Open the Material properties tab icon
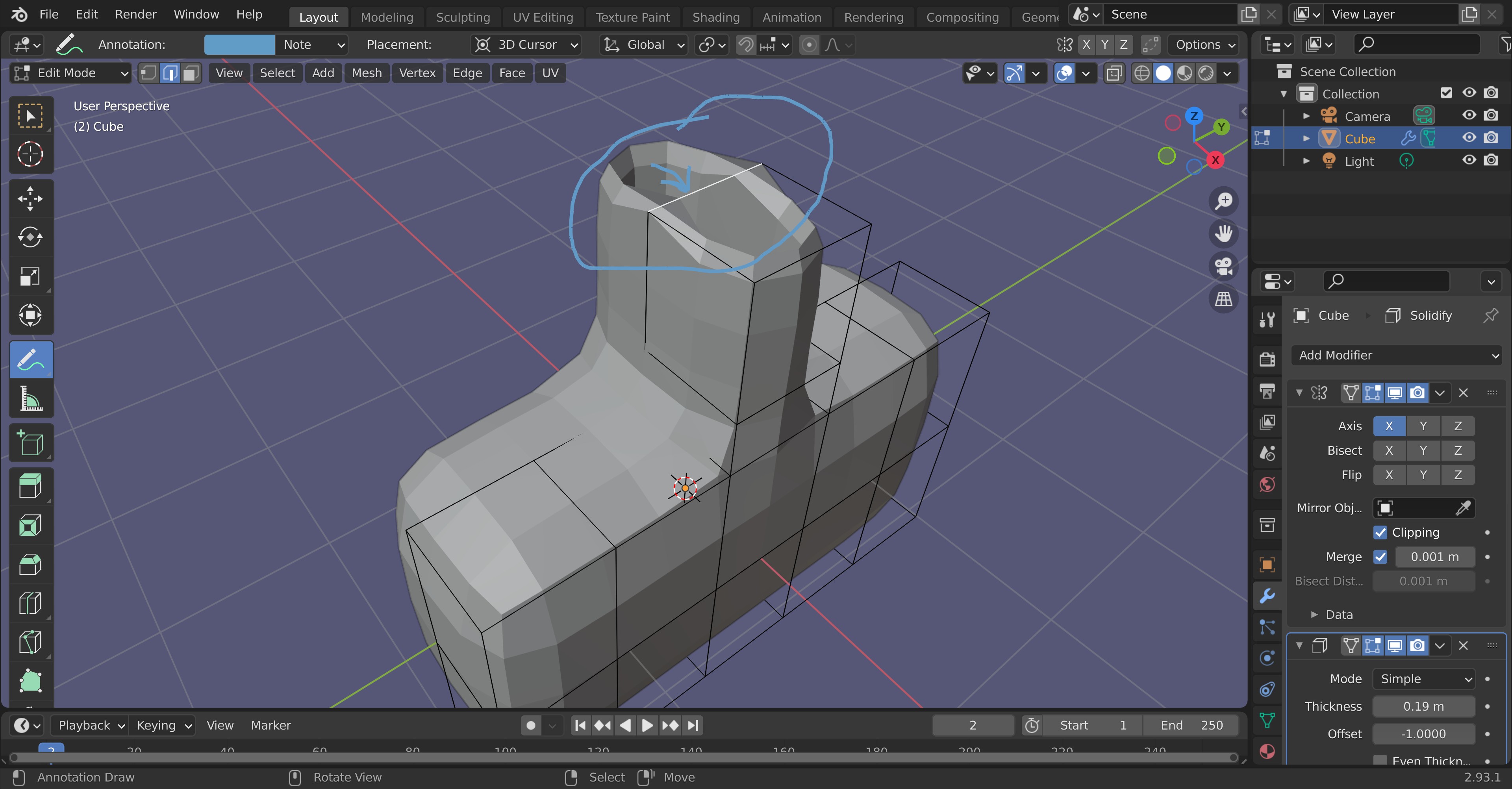This screenshot has width=1512, height=789. (1267, 752)
